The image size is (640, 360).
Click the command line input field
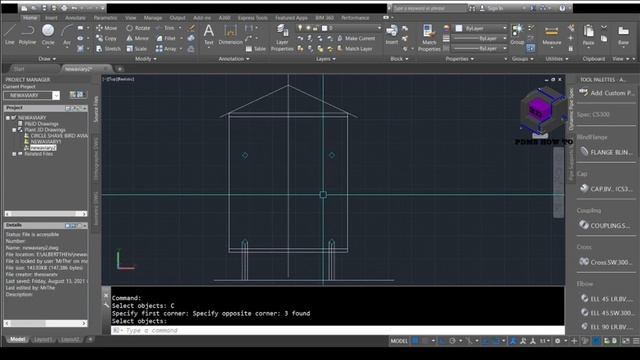point(338,330)
